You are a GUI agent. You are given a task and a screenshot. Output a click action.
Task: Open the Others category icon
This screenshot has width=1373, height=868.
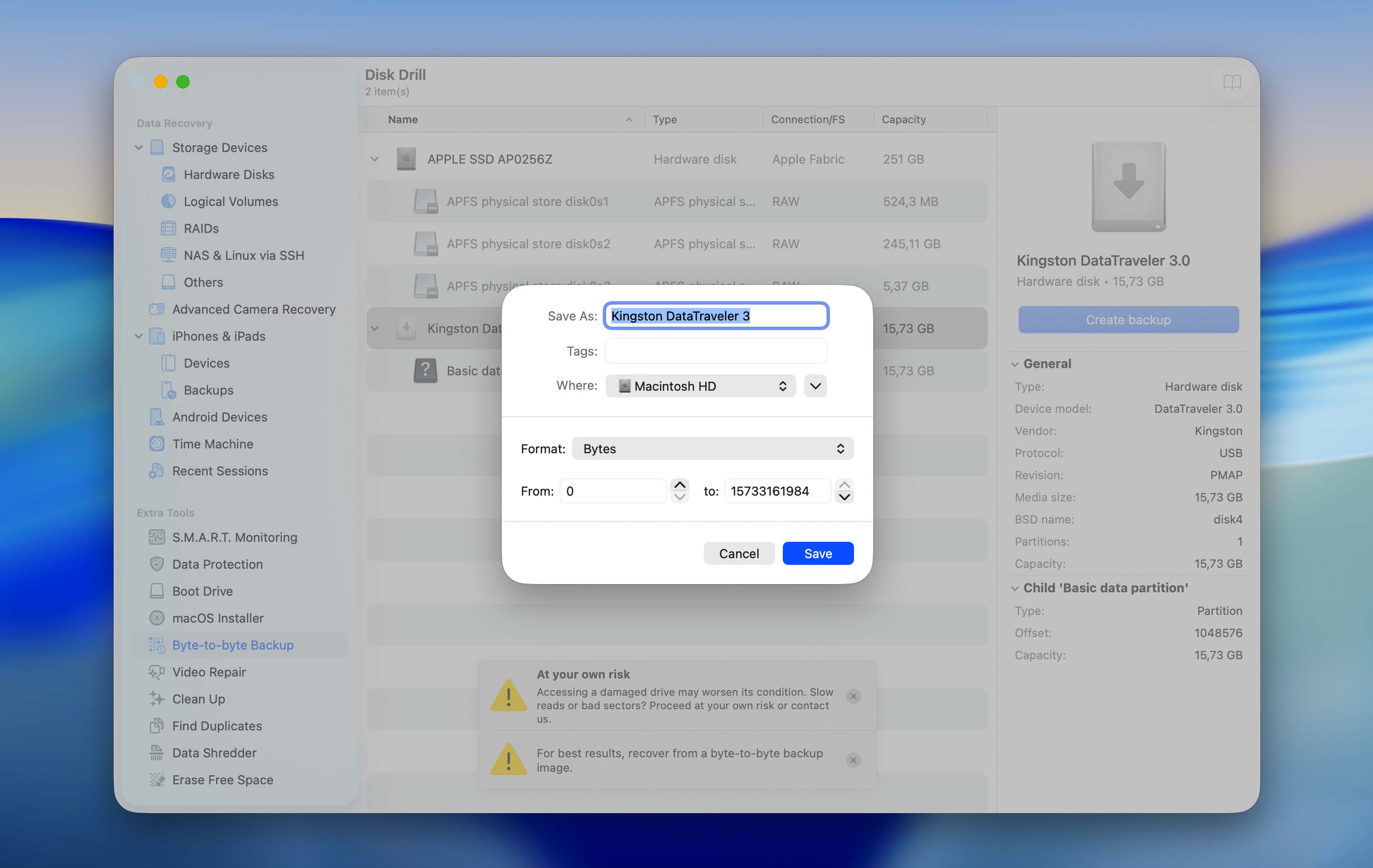pos(168,282)
